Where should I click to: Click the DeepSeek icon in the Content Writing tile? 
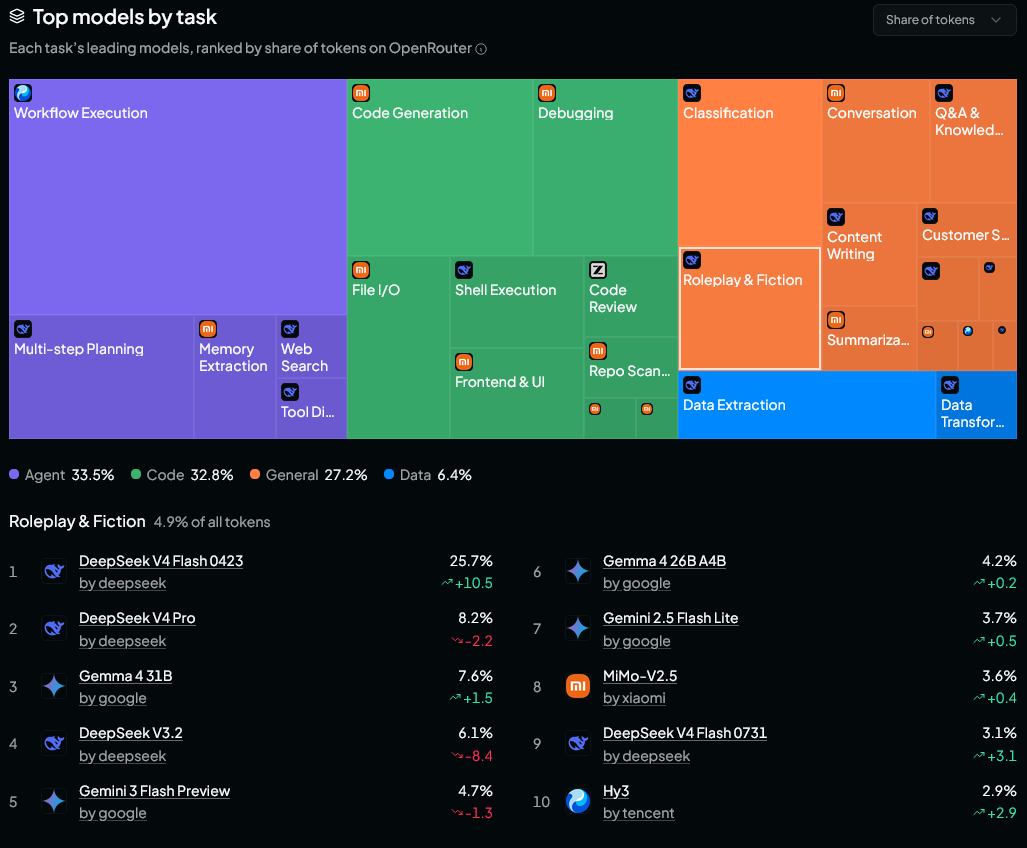click(836, 217)
